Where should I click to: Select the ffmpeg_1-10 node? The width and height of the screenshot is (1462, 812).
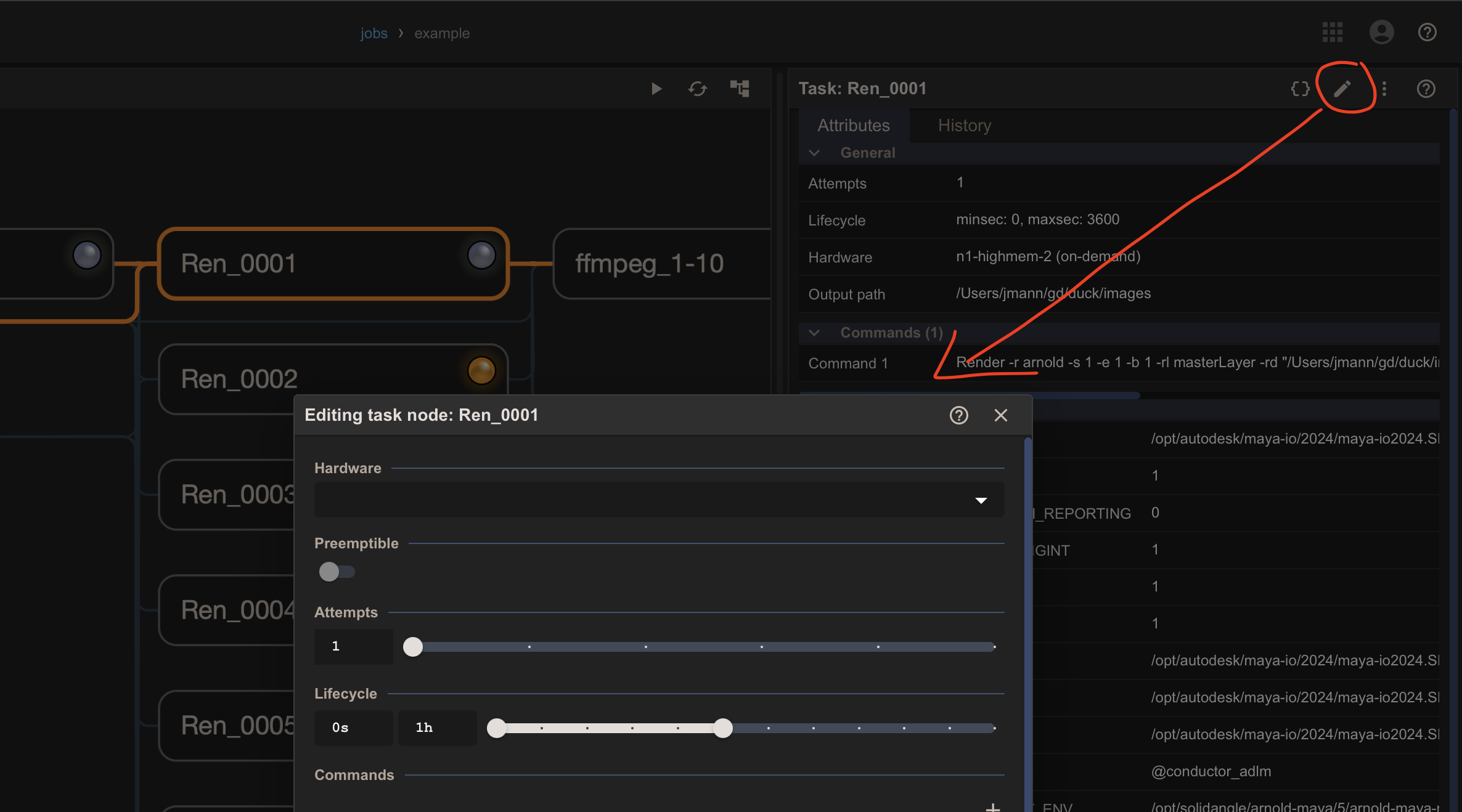662,264
